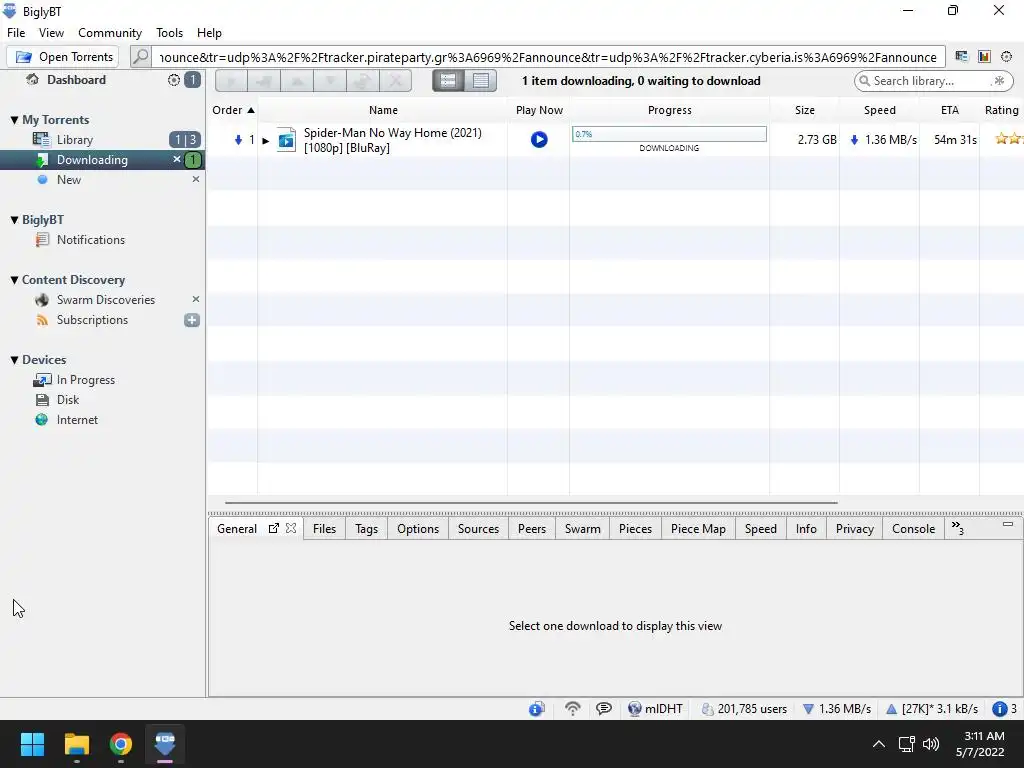
Task: Switch to the Piece Map tab
Action: 698,528
